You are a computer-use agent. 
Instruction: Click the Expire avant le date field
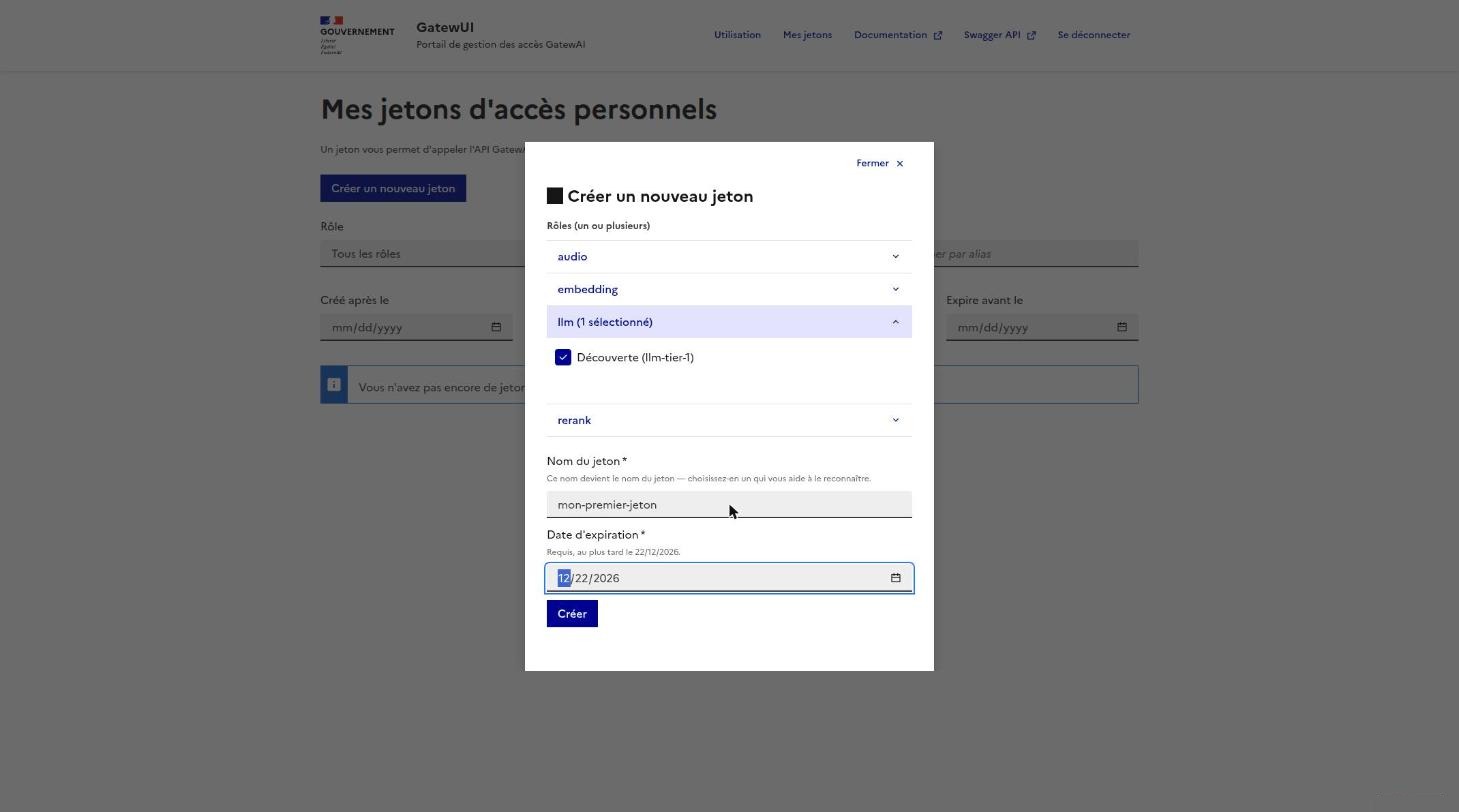(x=1042, y=327)
